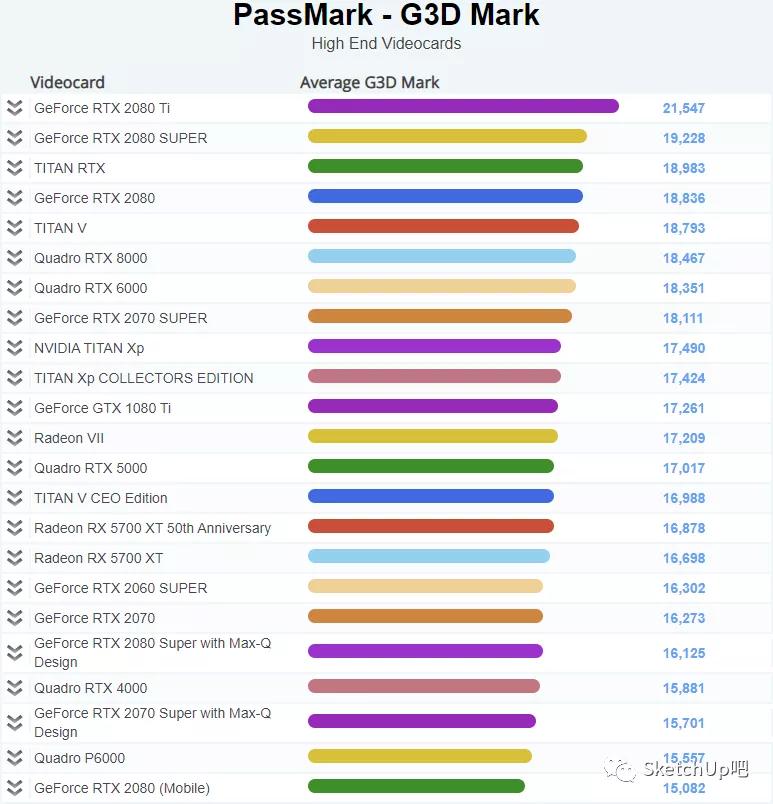
Task: Expand the TITAN RTX row chevron
Action: tap(14, 168)
